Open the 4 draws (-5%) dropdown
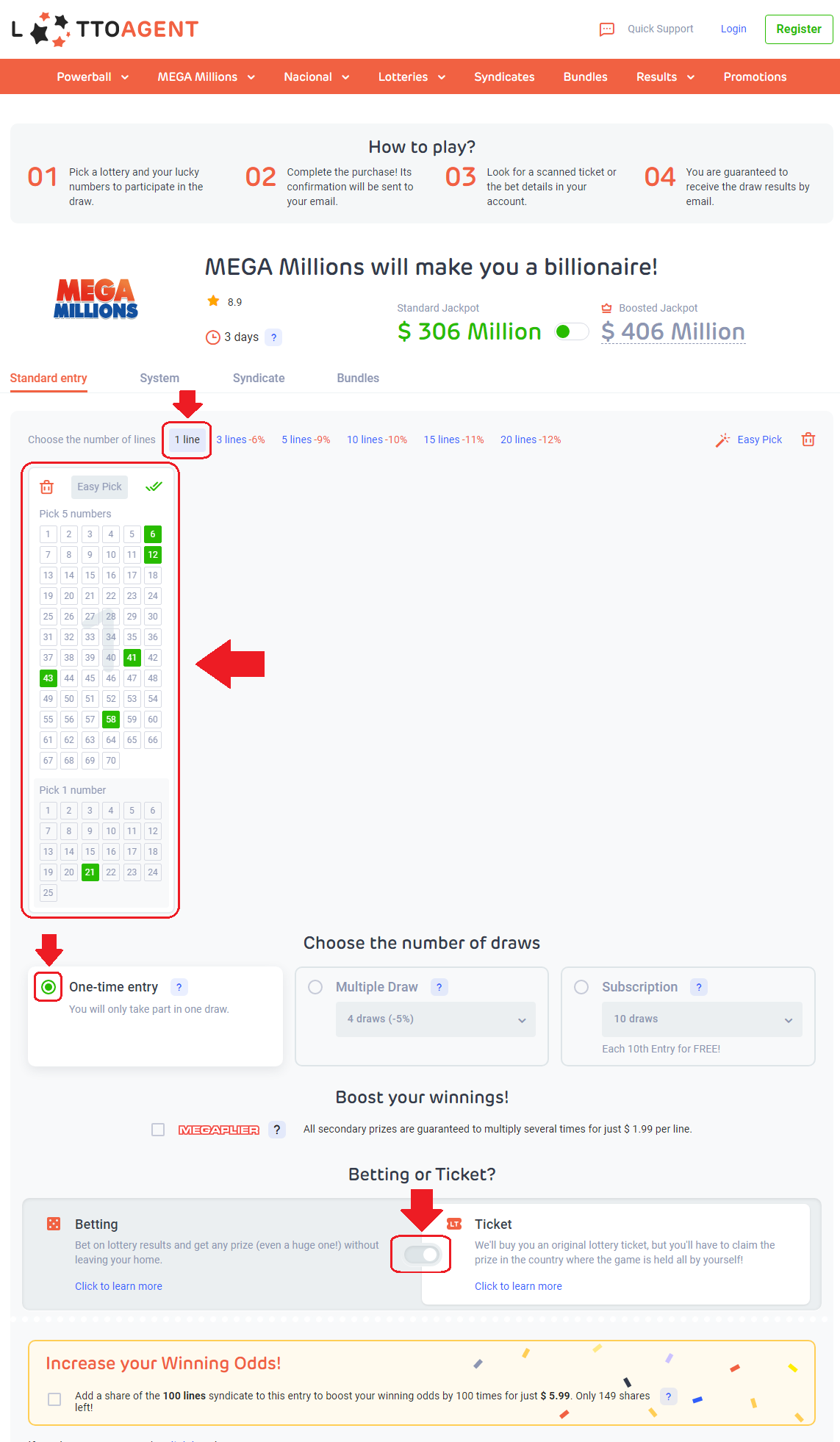This screenshot has height=1442, width=840. point(436,1019)
